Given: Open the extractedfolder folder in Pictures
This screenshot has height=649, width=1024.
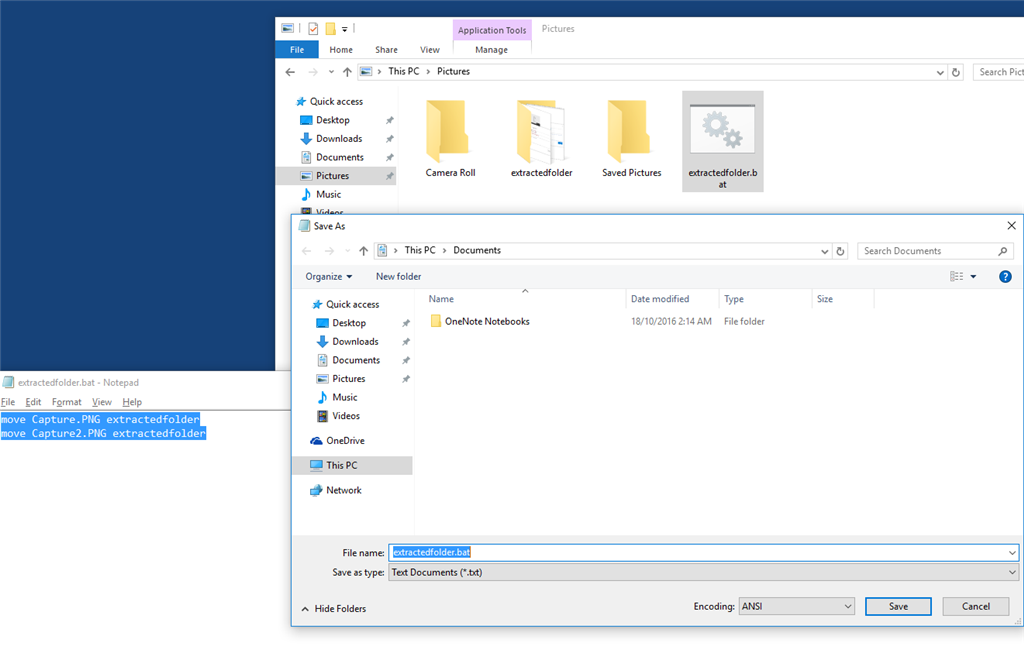Looking at the screenshot, I should pos(541,138).
